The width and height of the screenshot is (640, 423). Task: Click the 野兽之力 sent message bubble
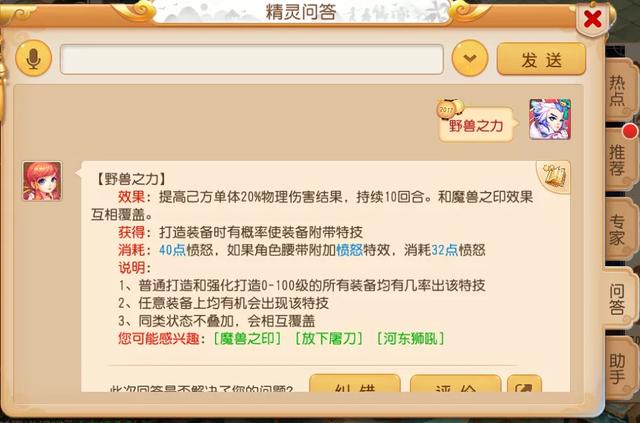[x=476, y=125]
